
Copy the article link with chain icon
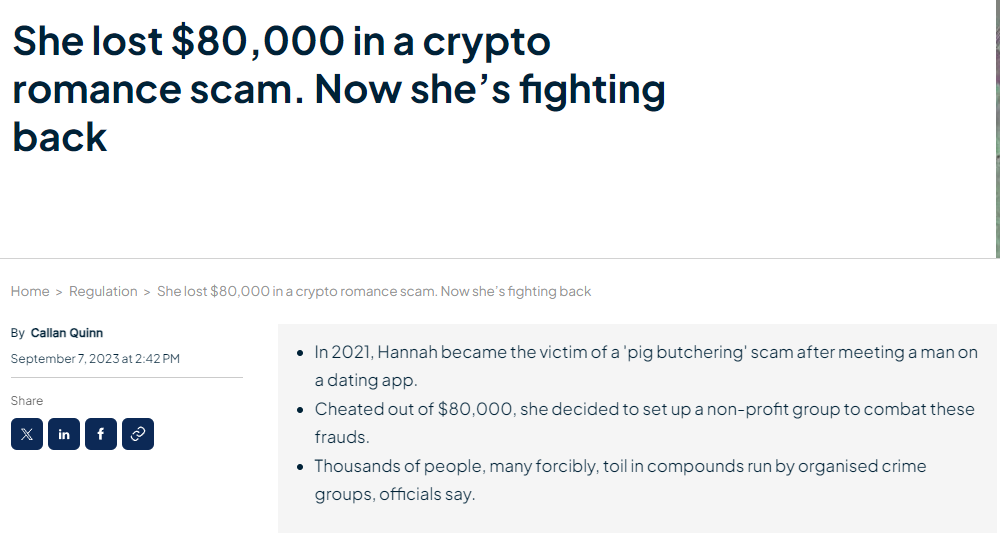[x=138, y=434]
